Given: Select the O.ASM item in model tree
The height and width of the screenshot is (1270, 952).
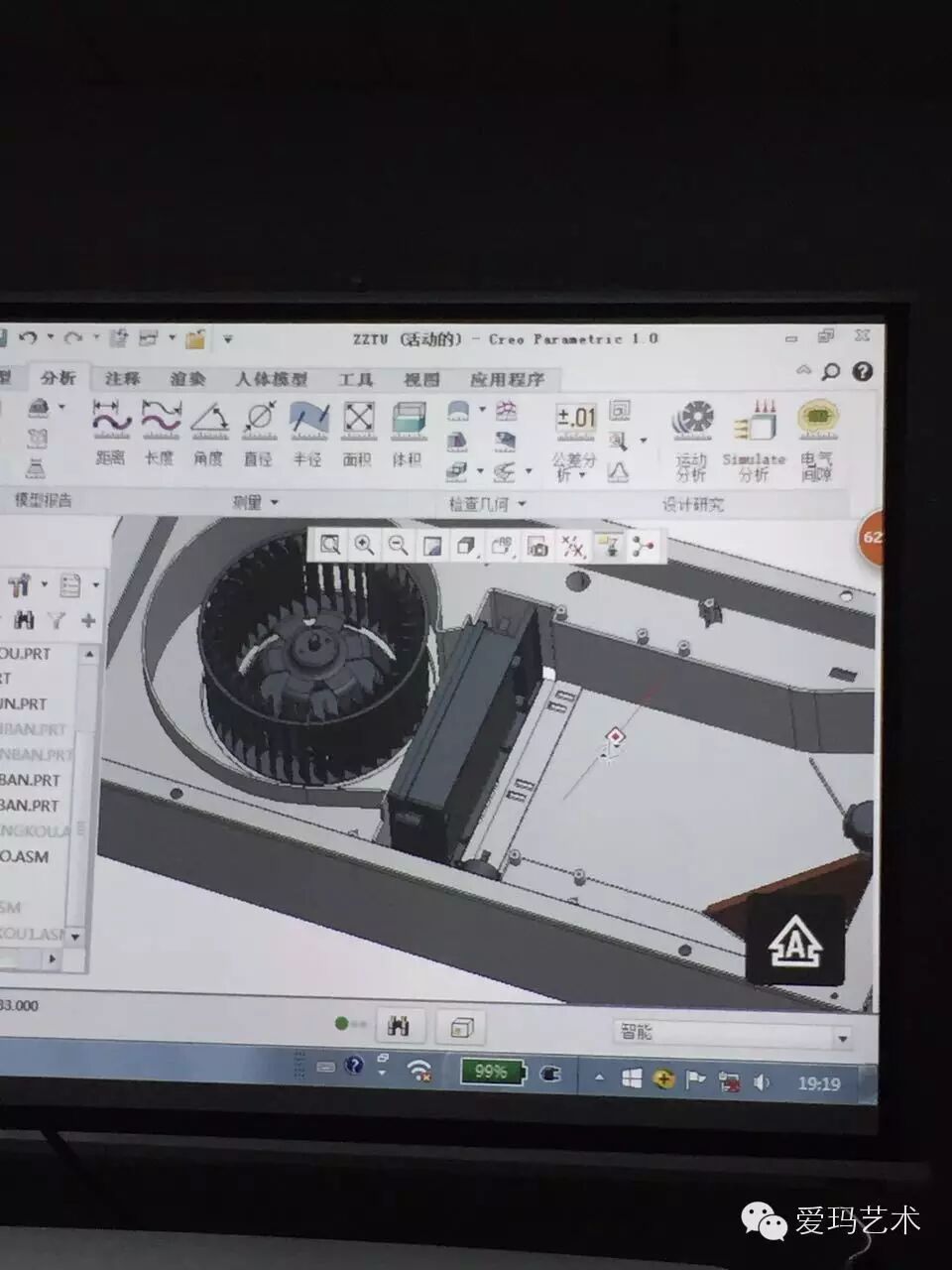Looking at the screenshot, I should tap(24, 856).
